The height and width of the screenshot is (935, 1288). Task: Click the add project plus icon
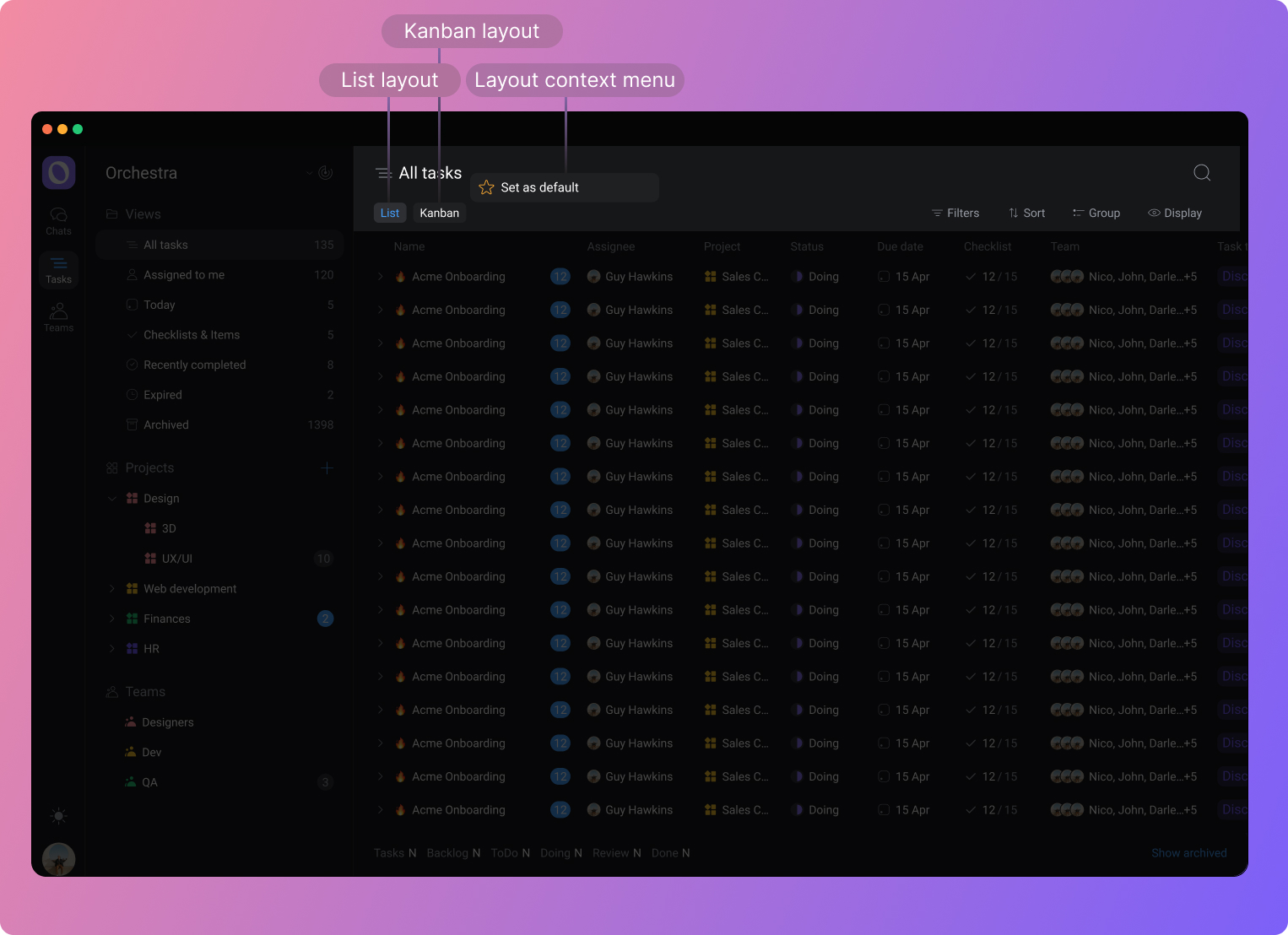pyautogui.click(x=327, y=468)
